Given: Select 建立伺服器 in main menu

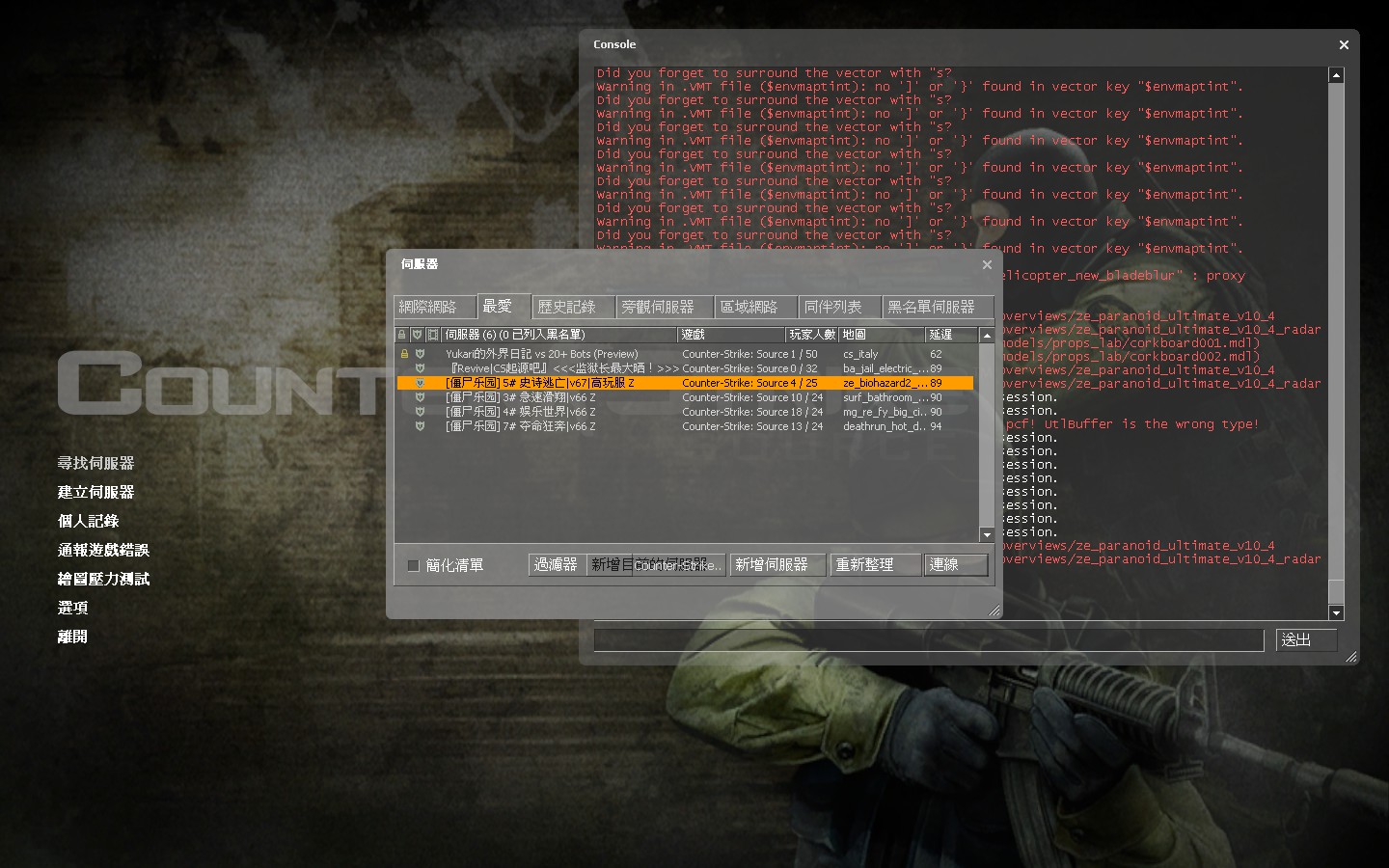Looking at the screenshot, I should point(95,492).
